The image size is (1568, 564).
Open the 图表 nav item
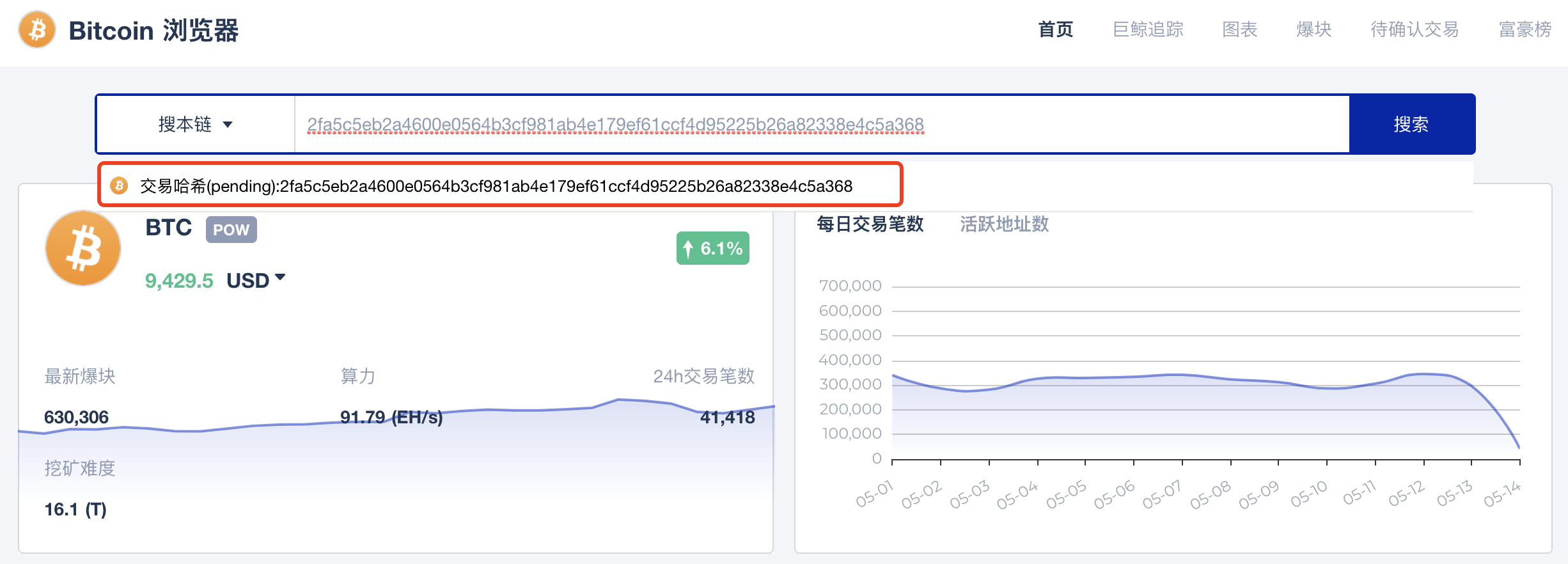click(1239, 29)
